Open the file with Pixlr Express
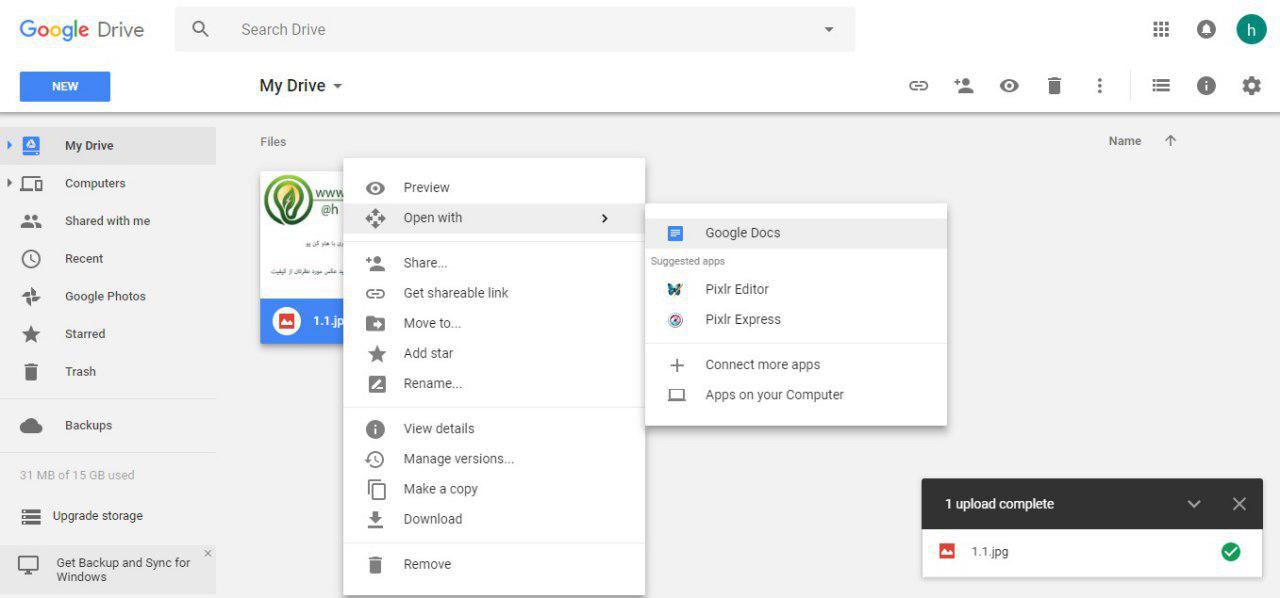The height and width of the screenshot is (598, 1280). click(796, 319)
